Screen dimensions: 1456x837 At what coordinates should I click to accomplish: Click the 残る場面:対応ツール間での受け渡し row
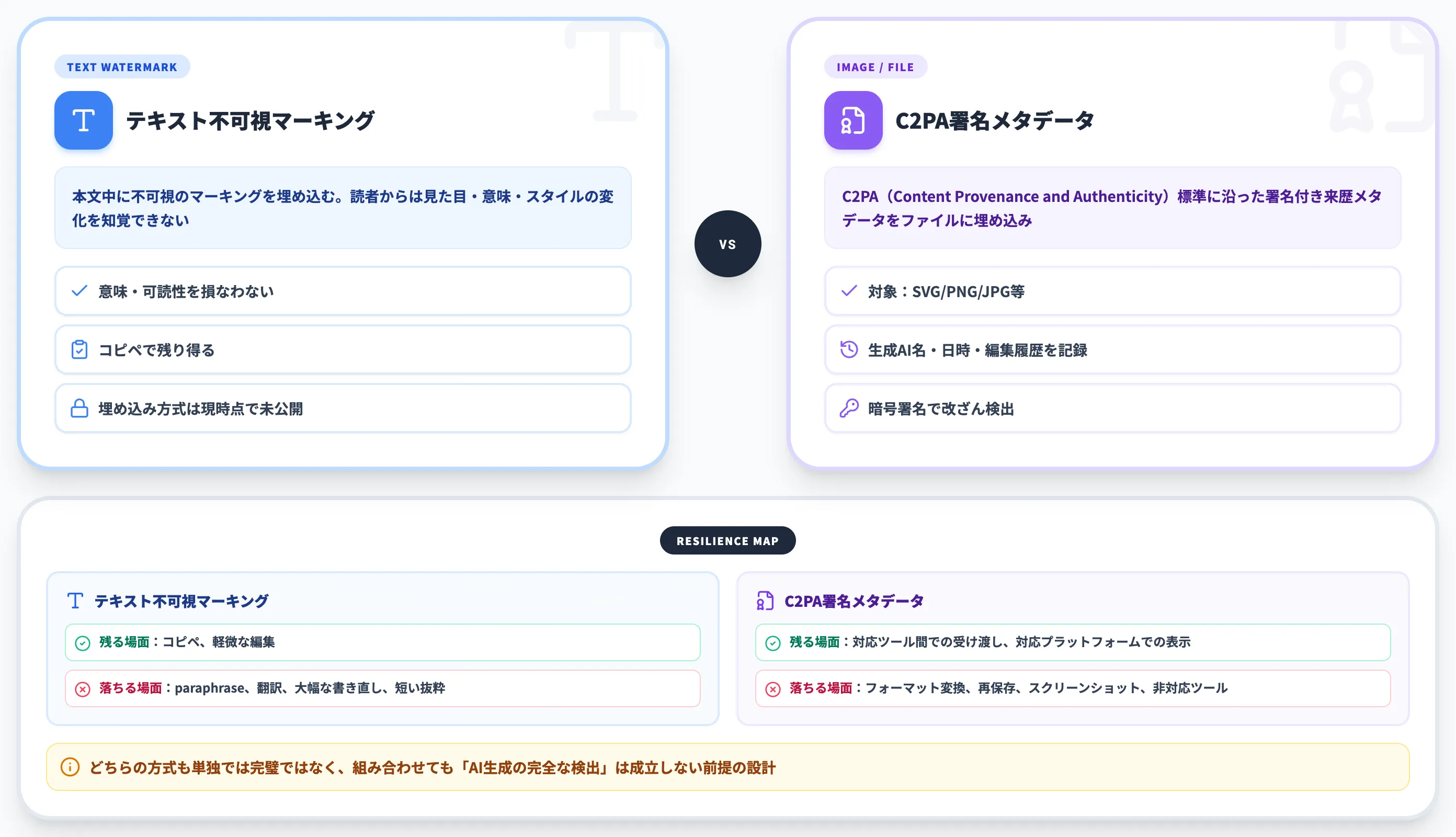(1073, 642)
